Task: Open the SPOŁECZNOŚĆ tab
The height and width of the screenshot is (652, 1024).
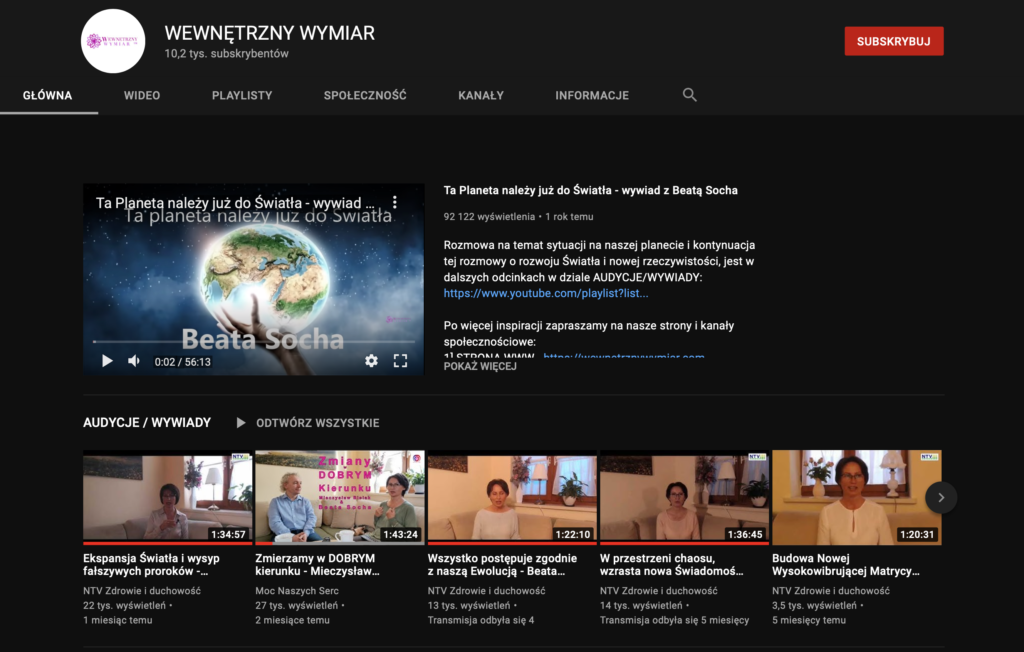Action: coord(365,95)
